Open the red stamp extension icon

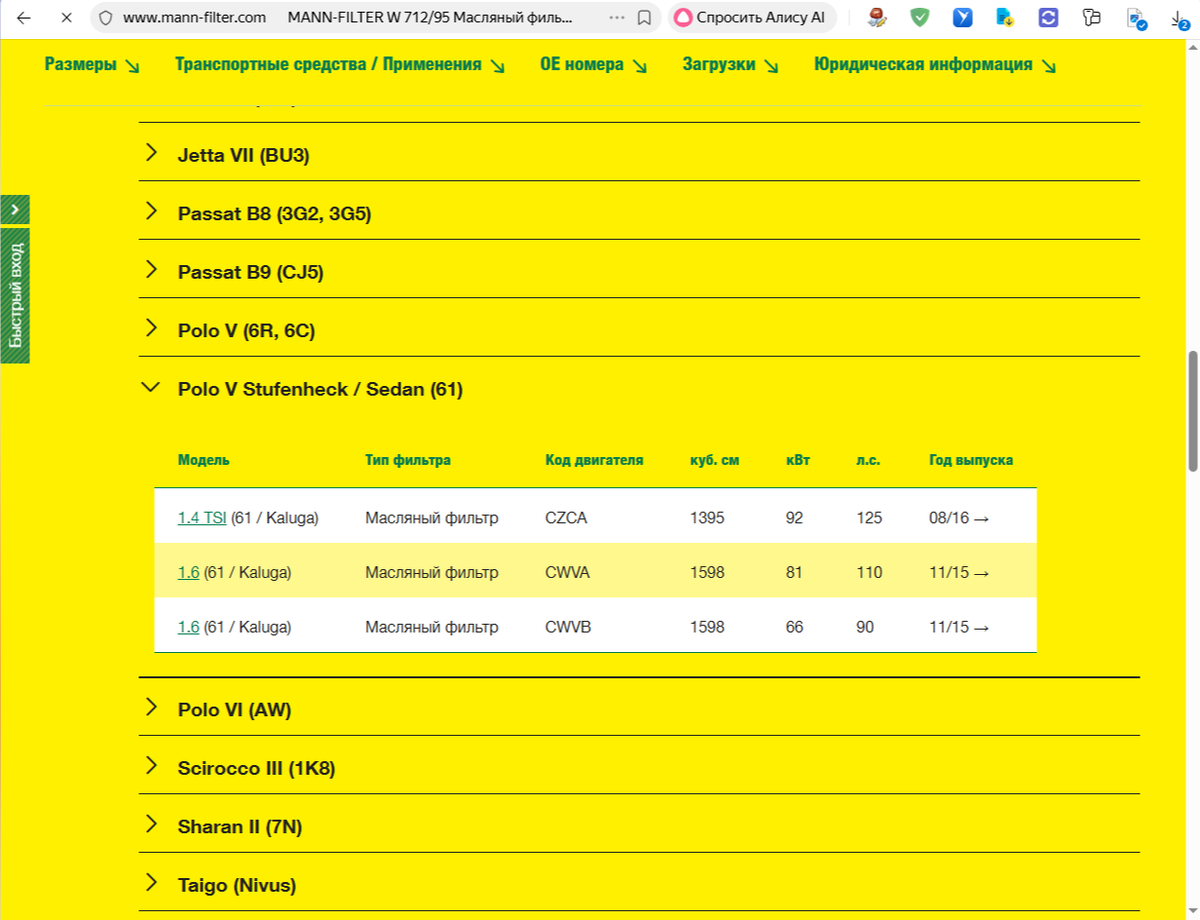pos(877,18)
